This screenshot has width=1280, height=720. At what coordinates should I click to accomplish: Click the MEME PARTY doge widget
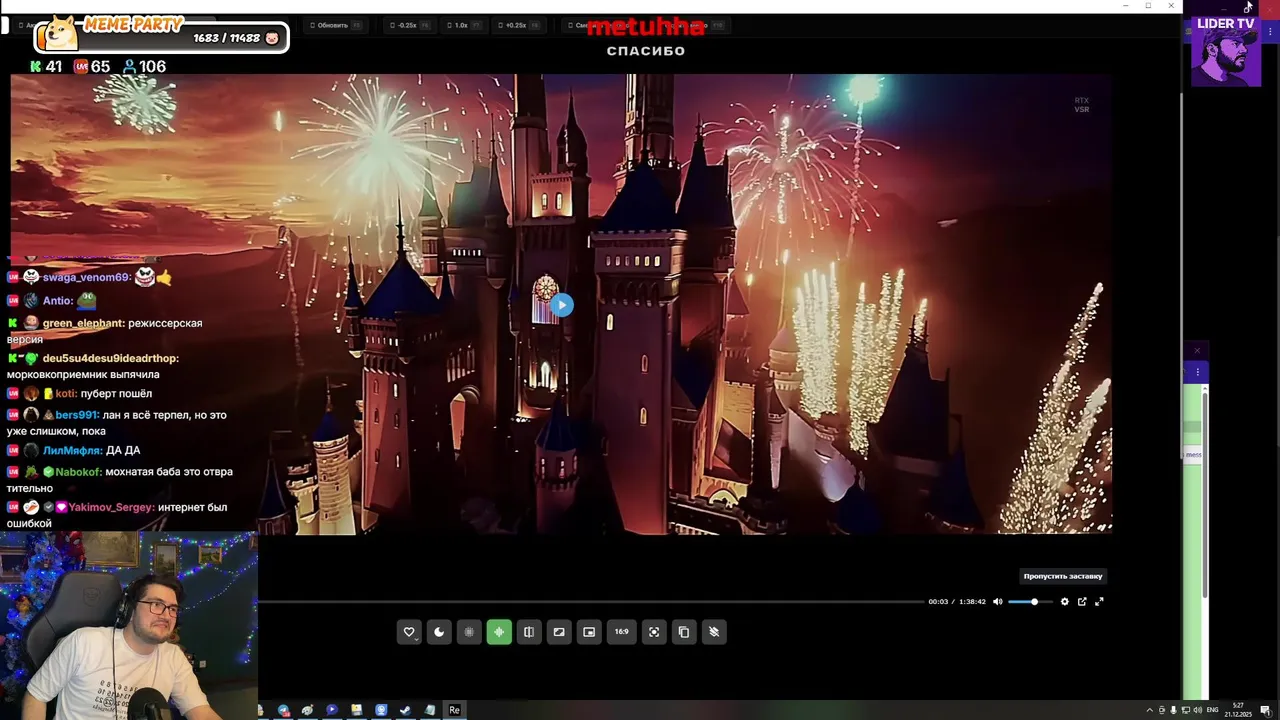click(161, 35)
